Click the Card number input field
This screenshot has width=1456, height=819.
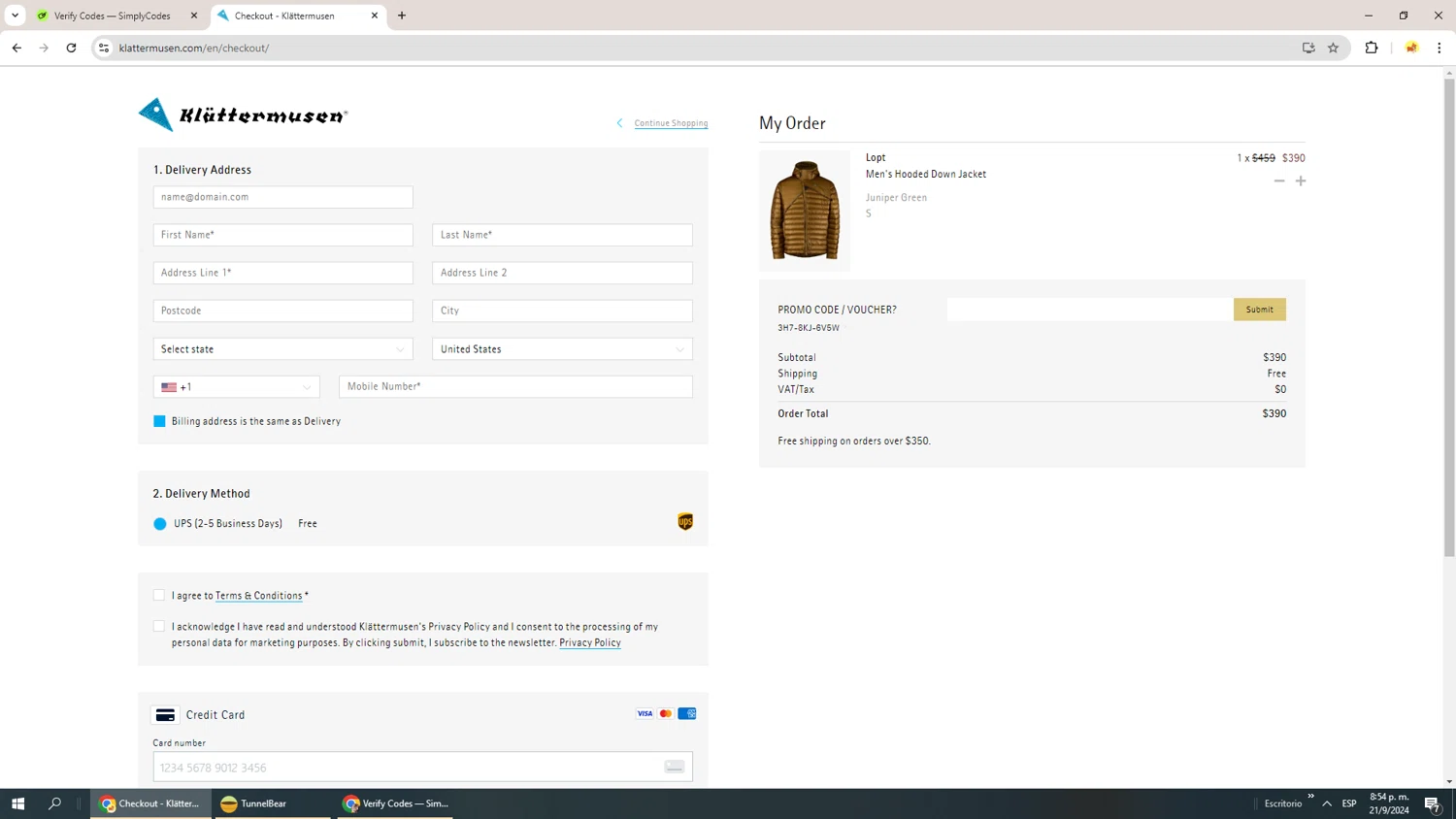422,767
